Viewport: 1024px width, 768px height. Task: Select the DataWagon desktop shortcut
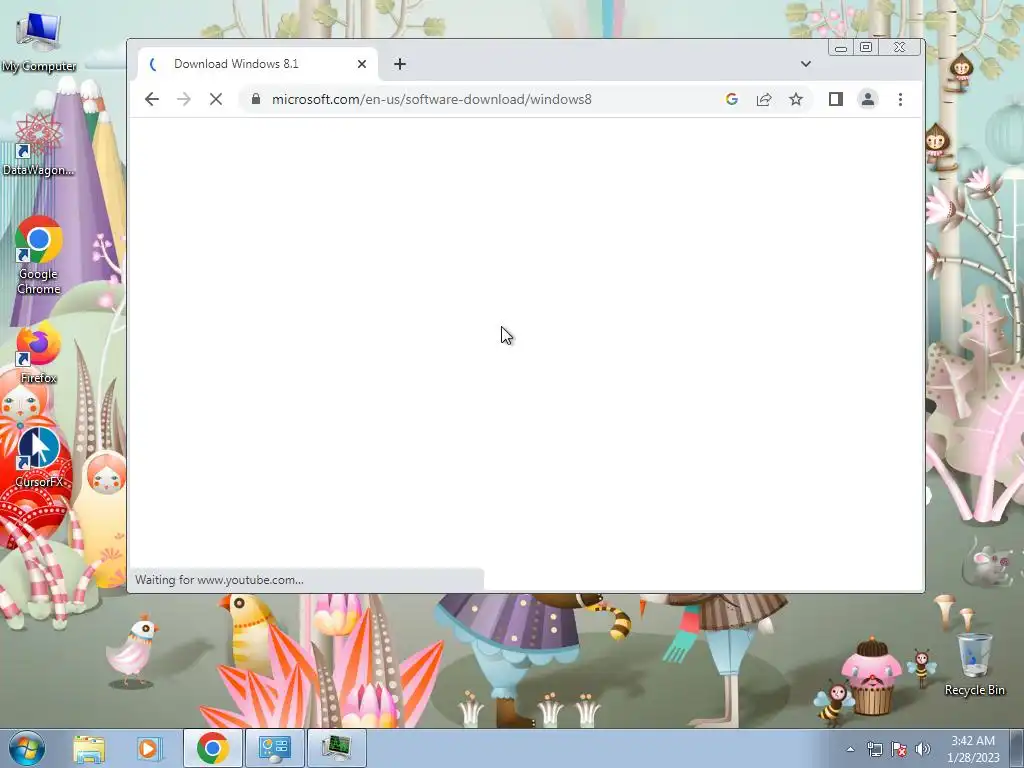click(39, 145)
